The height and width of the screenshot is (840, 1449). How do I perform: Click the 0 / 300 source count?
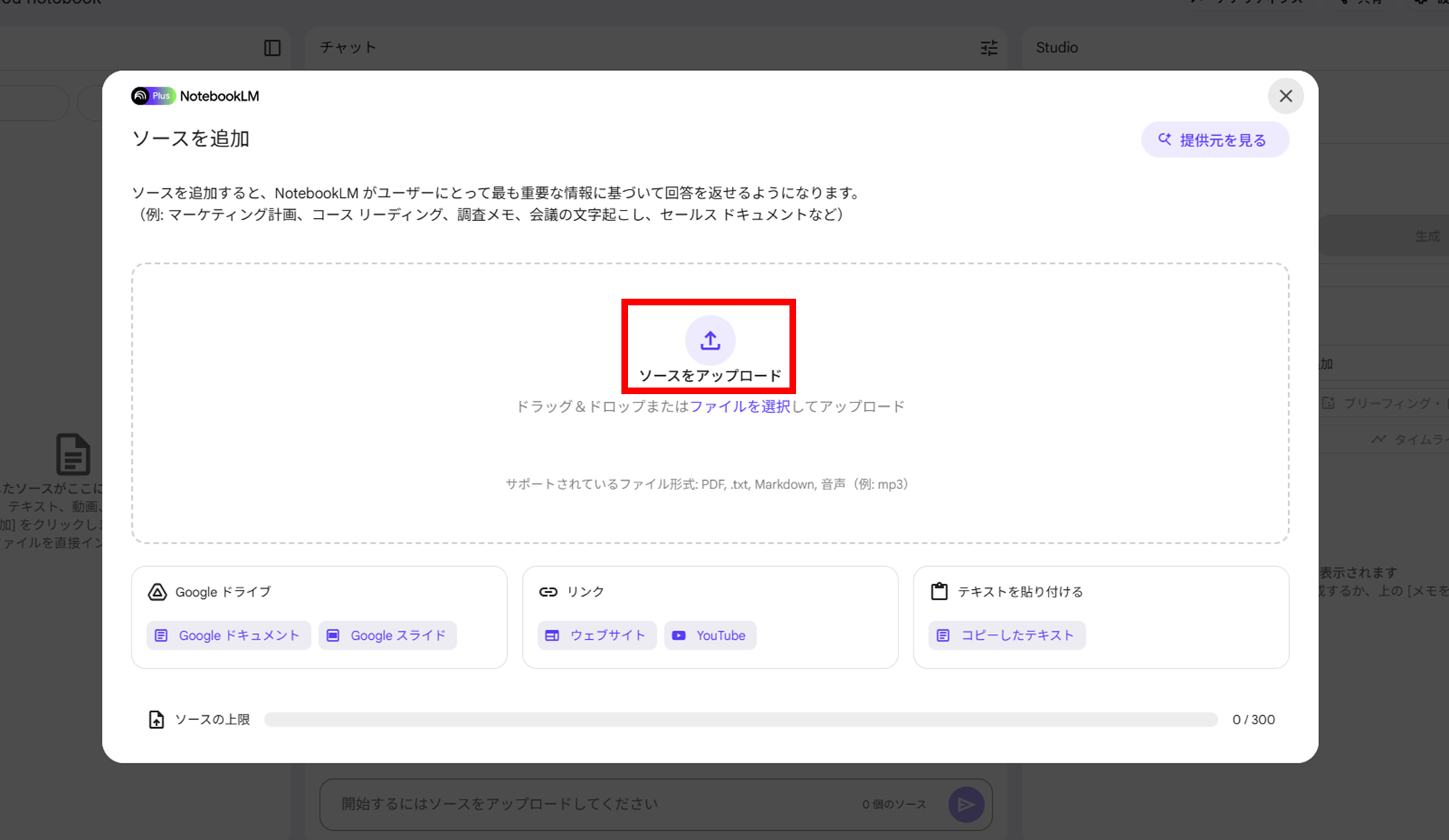(1253, 720)
